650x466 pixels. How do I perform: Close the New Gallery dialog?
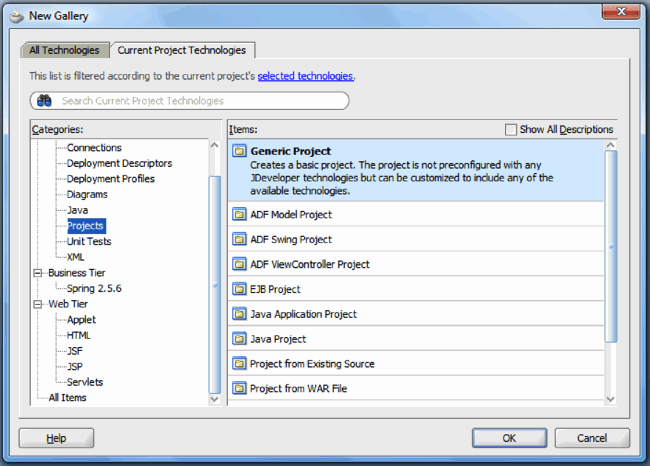(621, 12)
